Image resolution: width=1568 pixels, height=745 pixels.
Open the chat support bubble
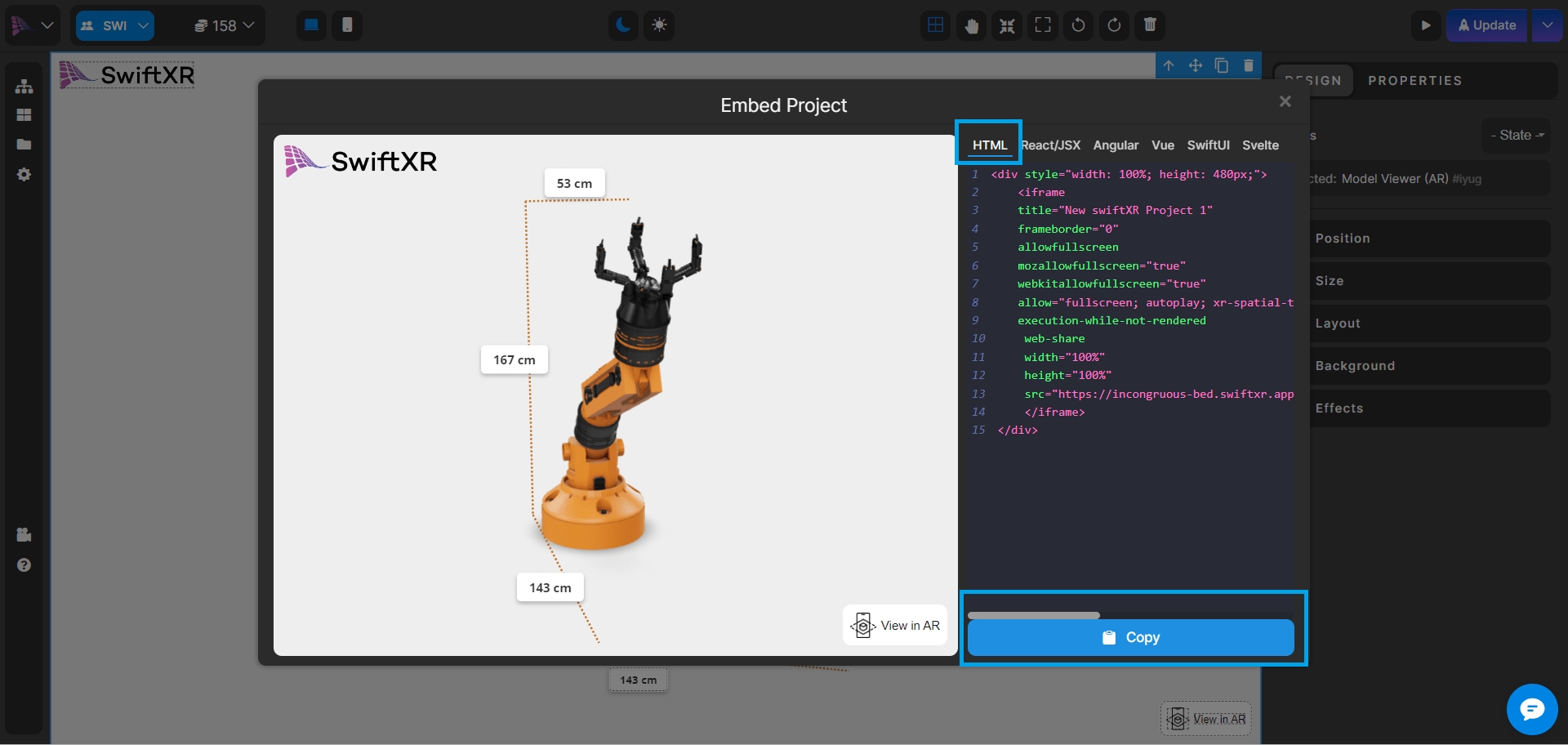[x=1531, y=708]
